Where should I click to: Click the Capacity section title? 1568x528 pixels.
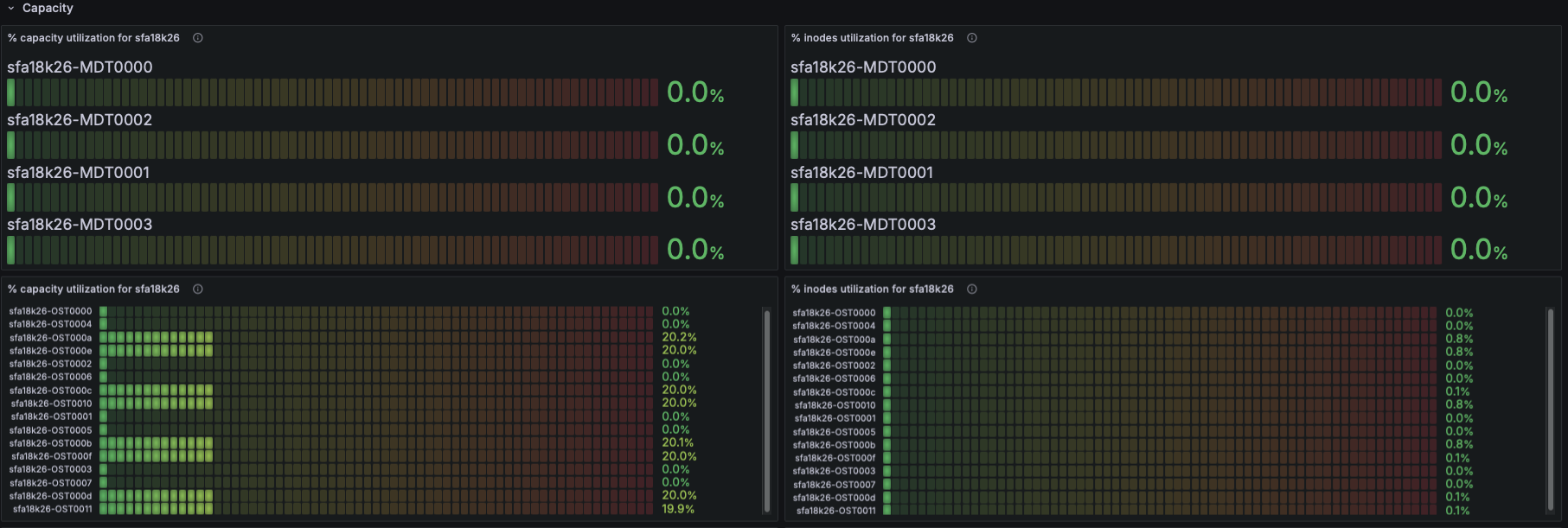tap(48, 8)
